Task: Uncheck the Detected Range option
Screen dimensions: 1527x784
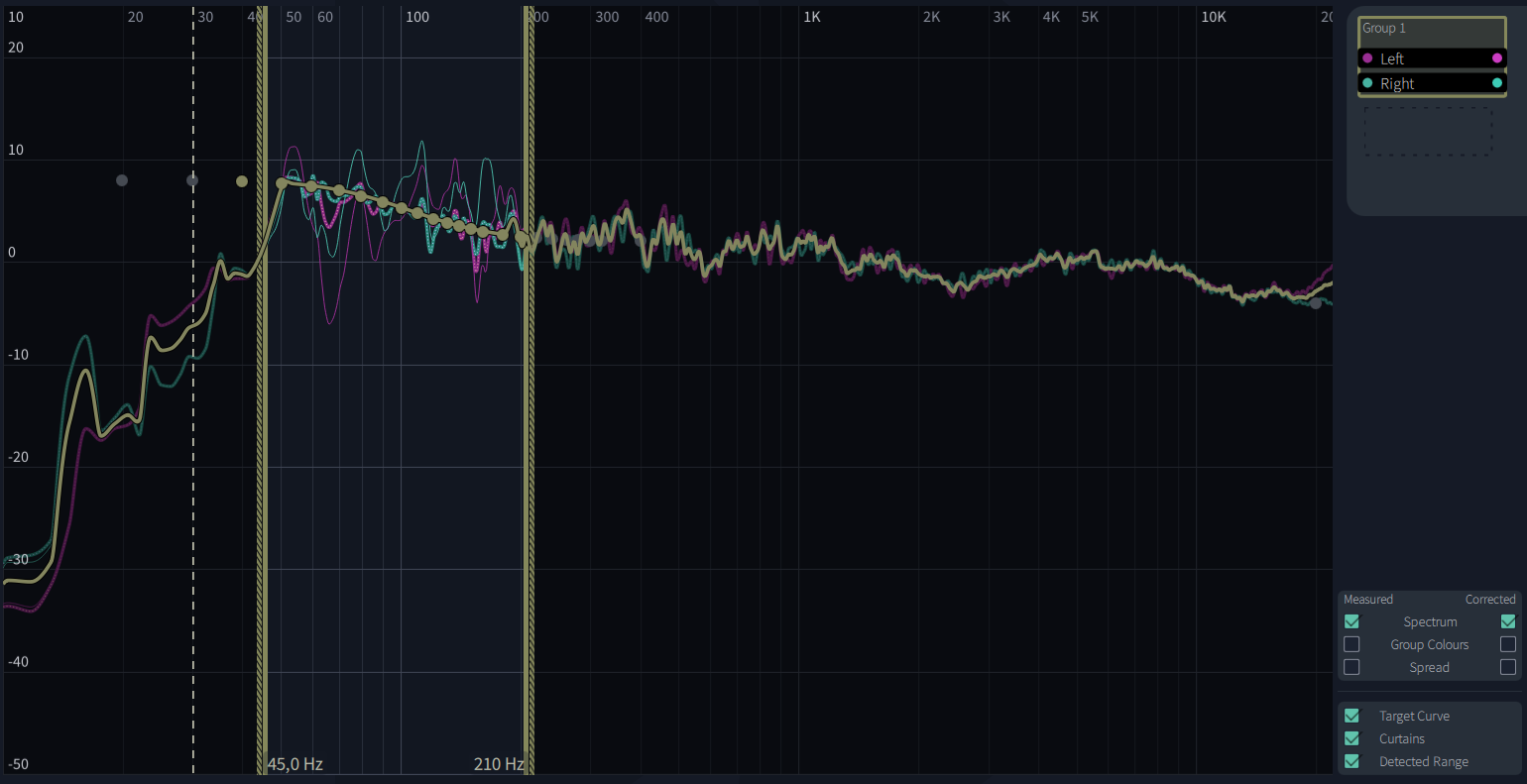Action: (1351, 761)
